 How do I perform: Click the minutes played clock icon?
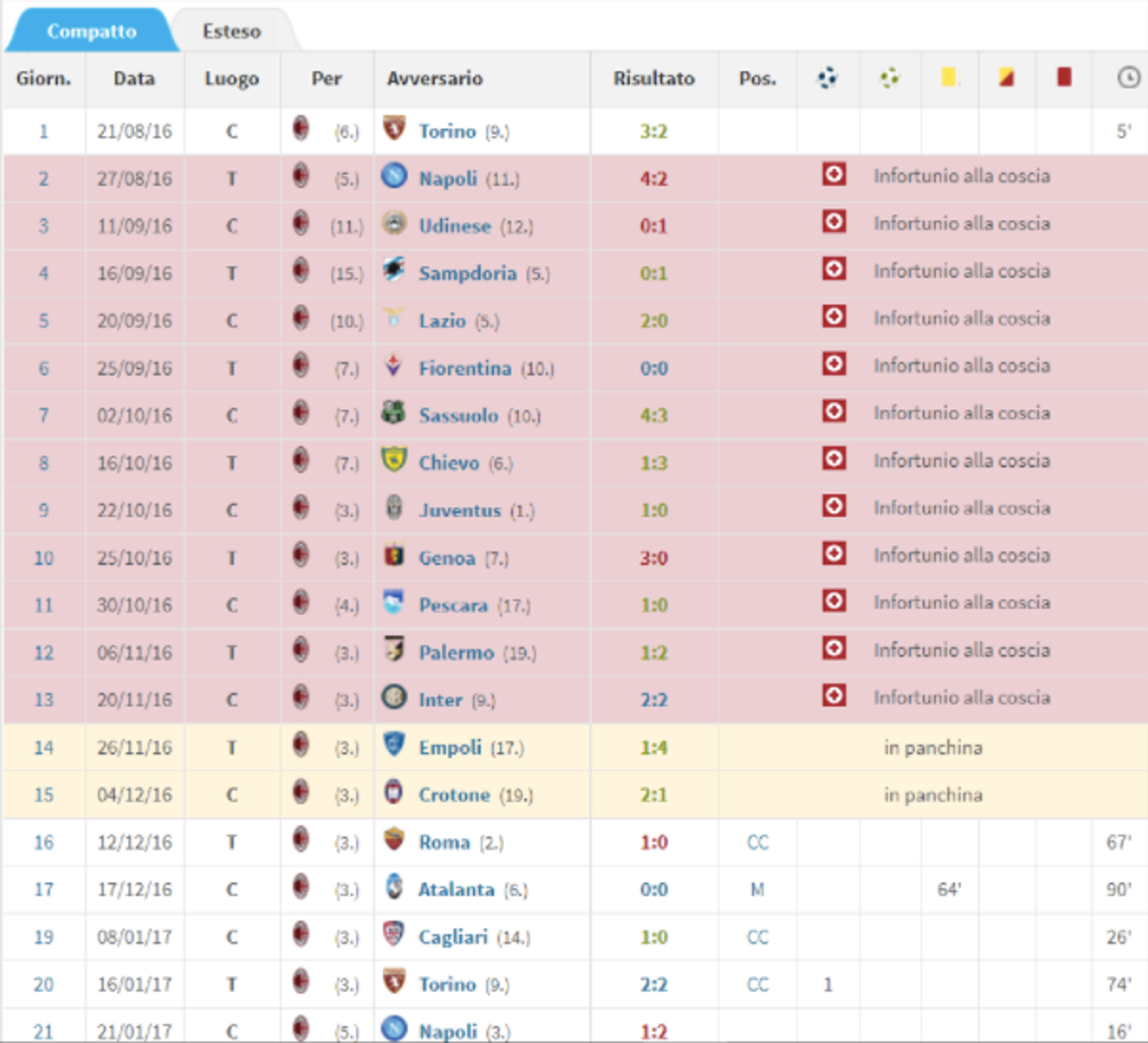click(x=1128, y=78)
